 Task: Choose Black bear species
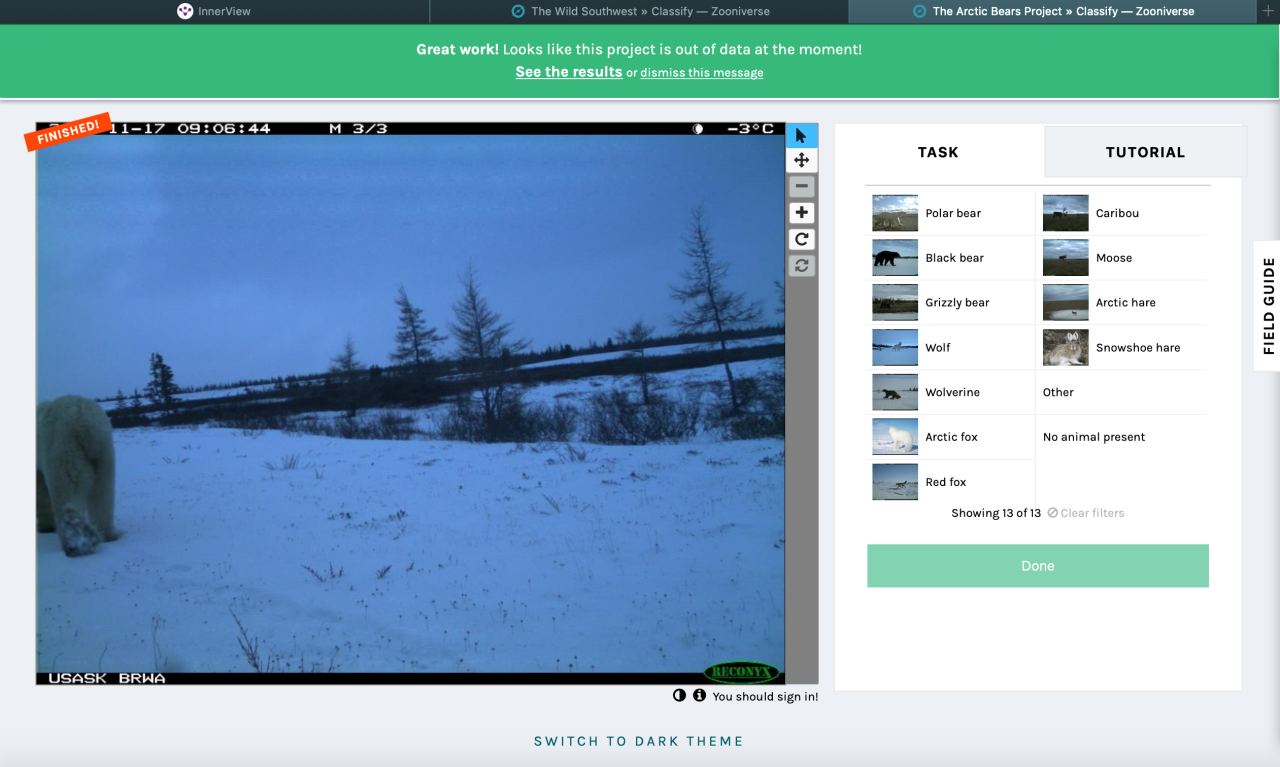(x=950, y=258)
